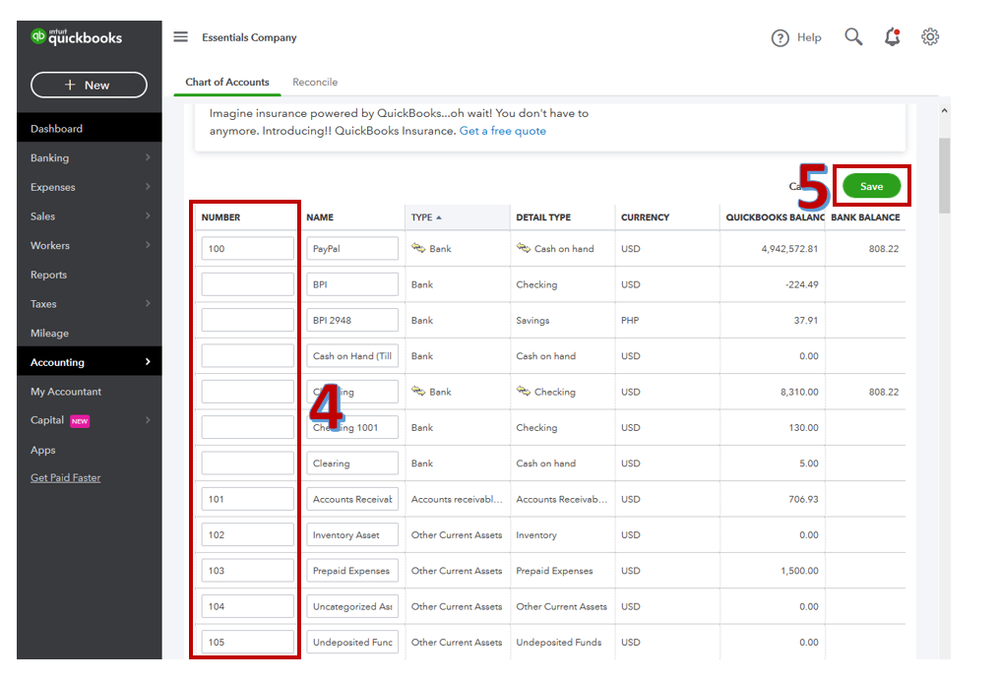Image resolution: width=999 pixels, height=678 pixels.
Task: Click the BPI 2948 name field
Action: tap(352, 320)
